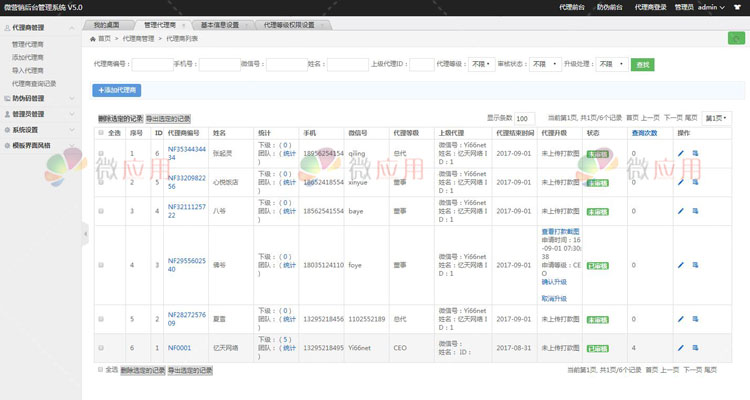The image size is (750, 400).
Task: Expand the 模板界面风格 sidebar section
Action: pos(40,145)
